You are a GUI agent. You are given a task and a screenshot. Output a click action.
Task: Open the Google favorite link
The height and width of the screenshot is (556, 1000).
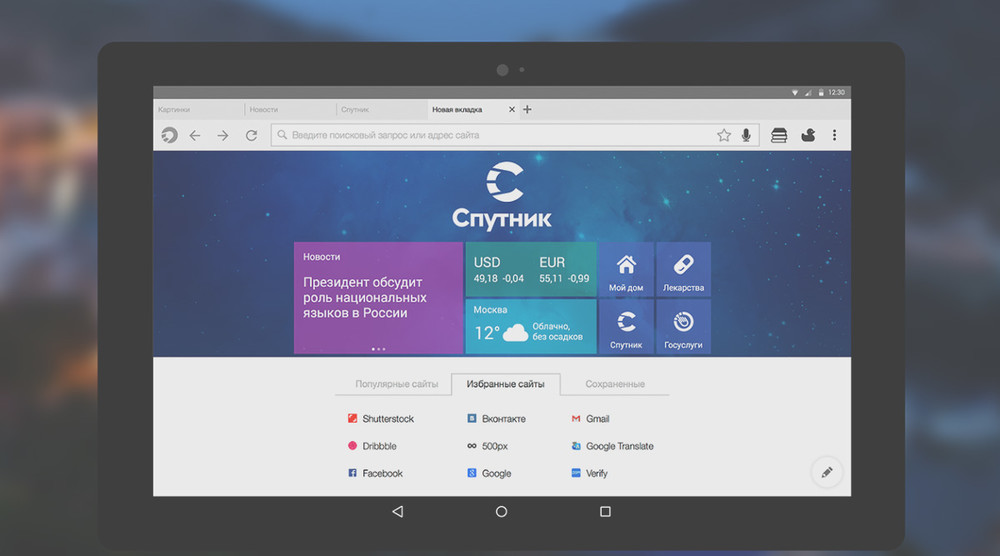click(x=489, y=473)
